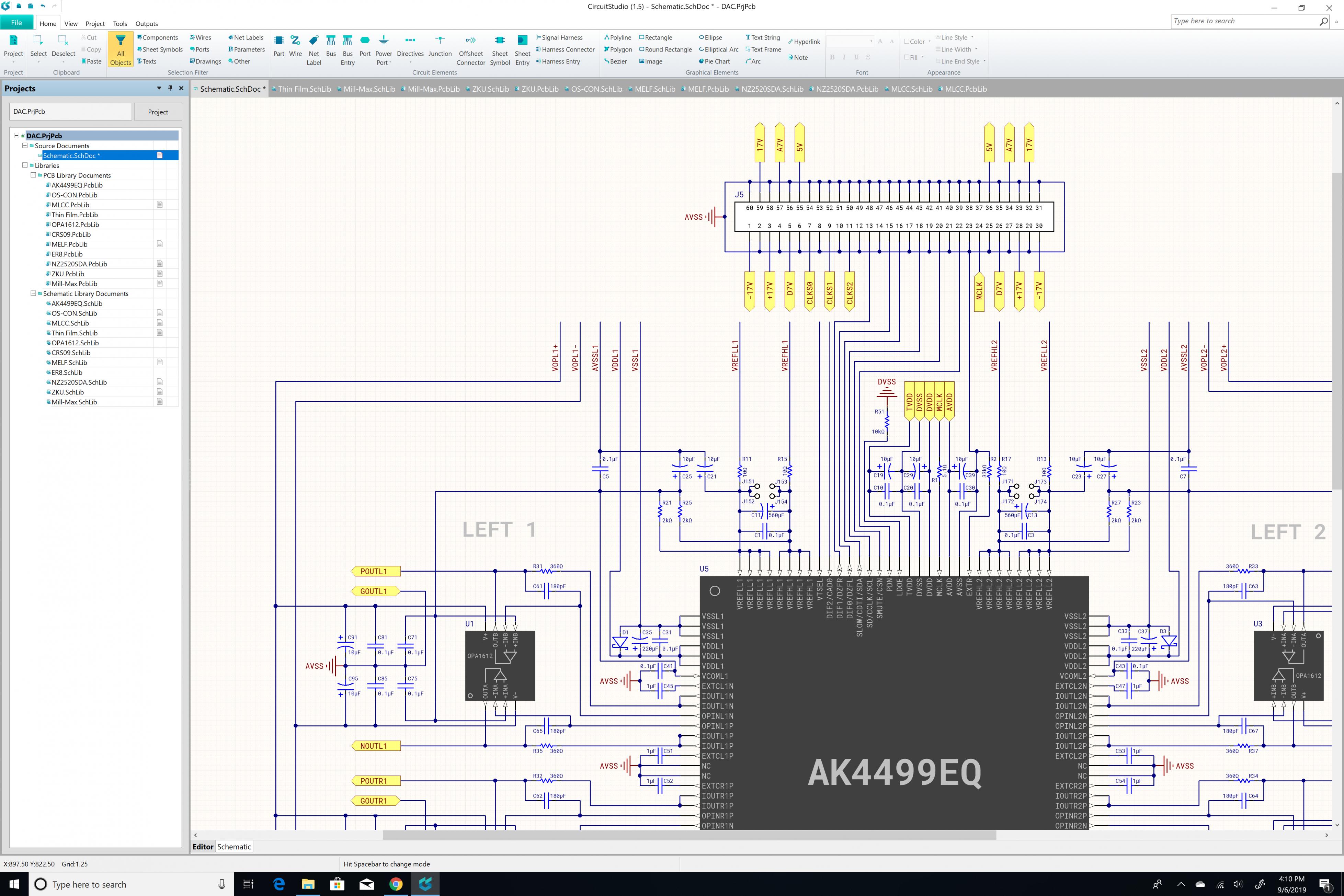Open the Line Style dropdown
Image resolution: width=1344 pixels, height=896 pixels.
(954, 38)
